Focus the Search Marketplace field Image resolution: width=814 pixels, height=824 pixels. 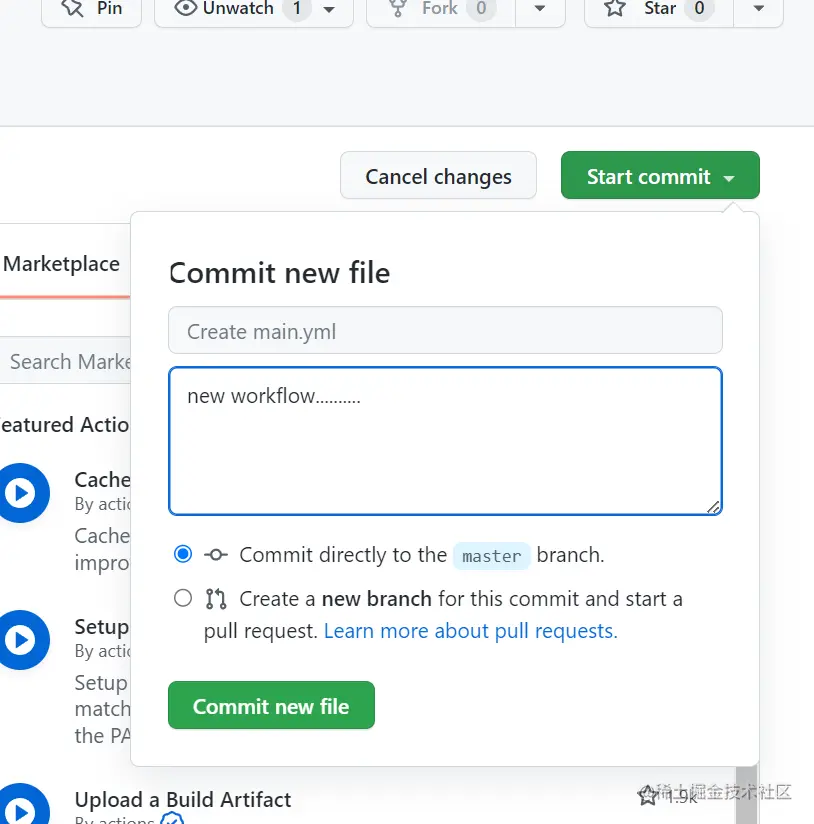[65, 361]
